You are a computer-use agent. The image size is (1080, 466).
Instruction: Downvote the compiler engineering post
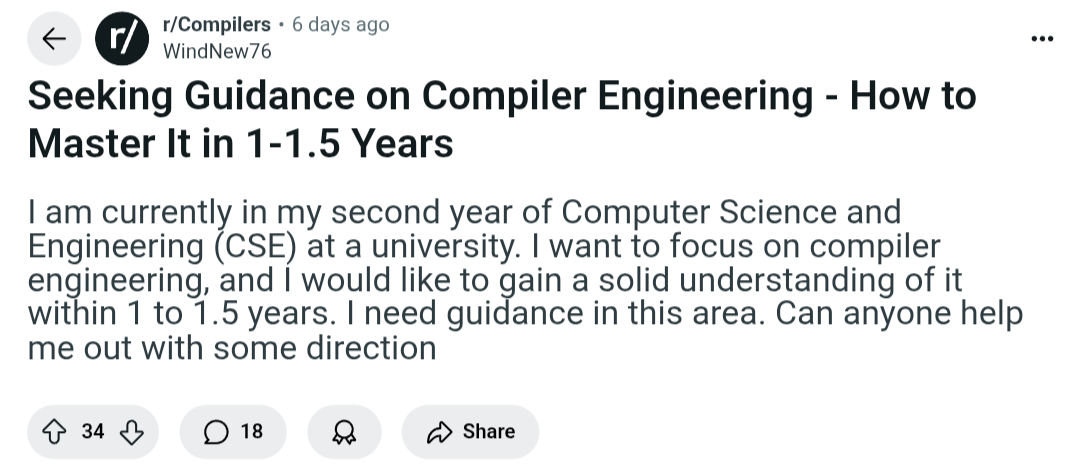click(x=132, y=432)
